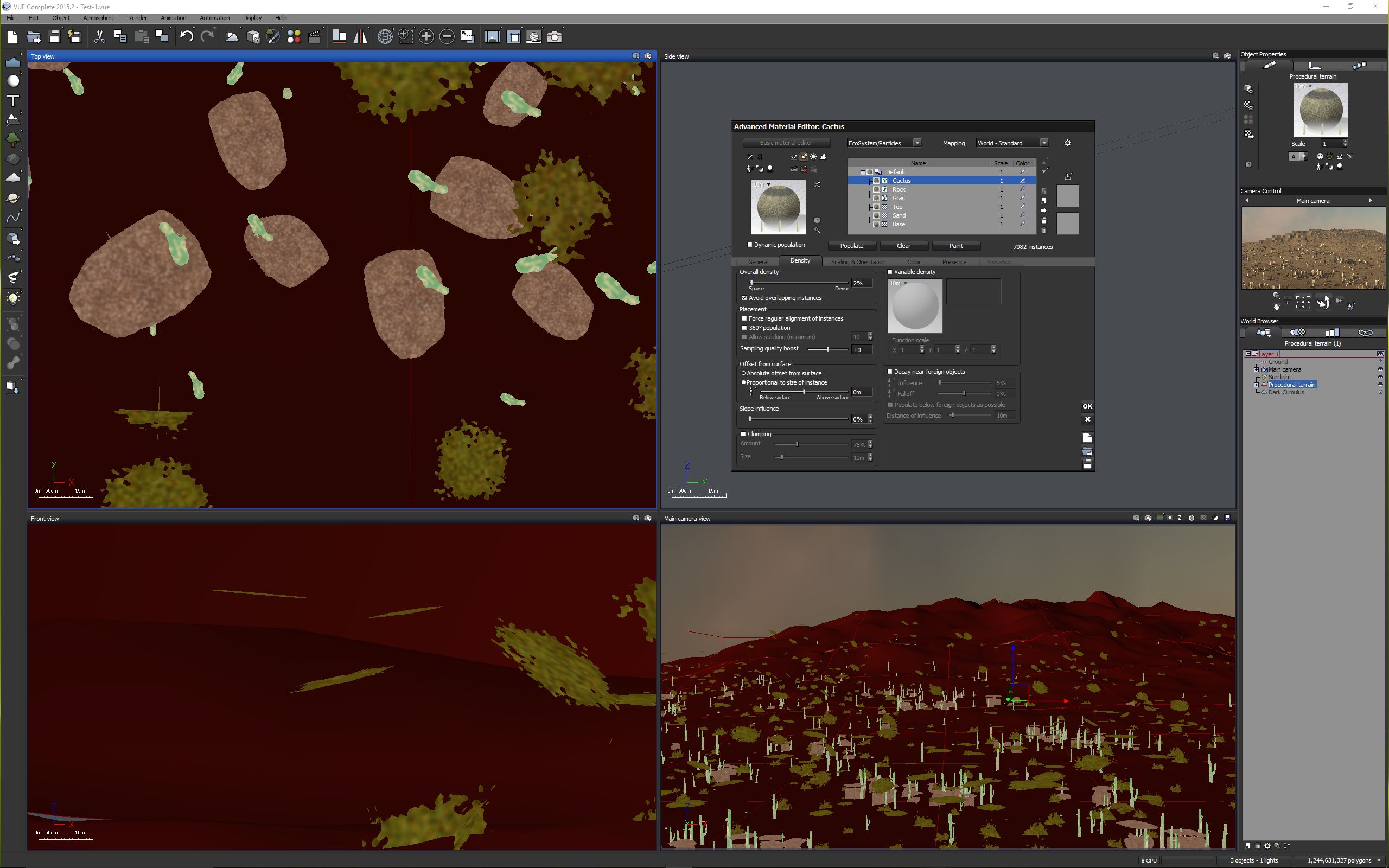The width and height of the screenshot is (1389, 868).
Task: Enable Dynamic population checkbox
Action: [750, 245]
